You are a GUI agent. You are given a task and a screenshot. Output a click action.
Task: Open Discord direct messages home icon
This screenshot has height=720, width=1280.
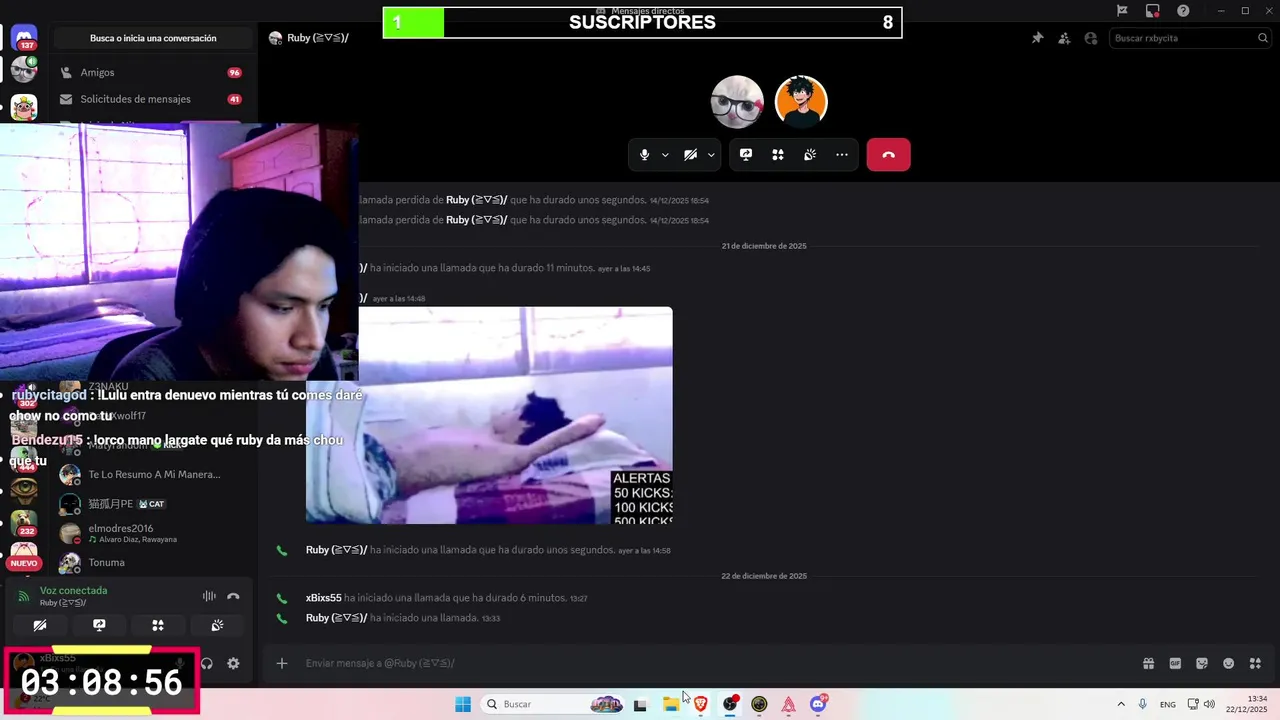pyautogui.click(x=24, y=39)
